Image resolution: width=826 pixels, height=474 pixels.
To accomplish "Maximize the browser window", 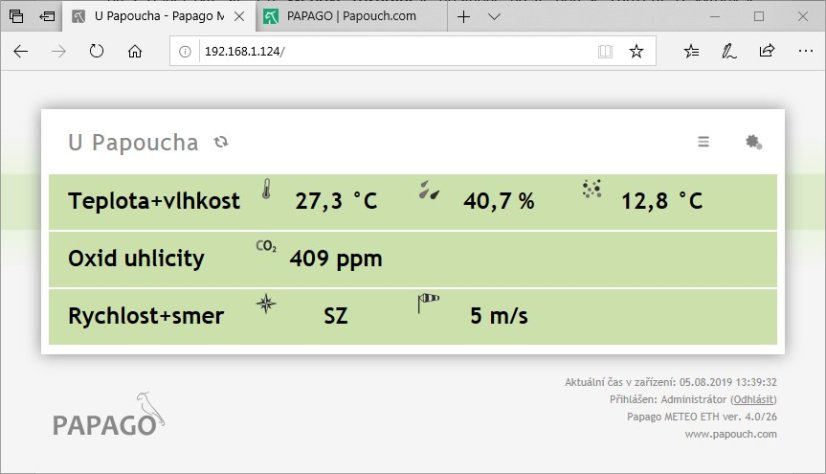I will coord(759,17).
